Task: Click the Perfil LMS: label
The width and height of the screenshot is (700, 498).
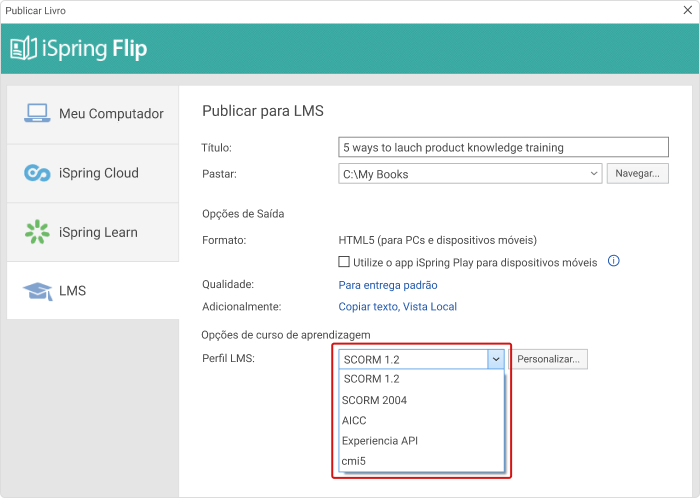Action: pyautogui.click(x=229, y=358)
